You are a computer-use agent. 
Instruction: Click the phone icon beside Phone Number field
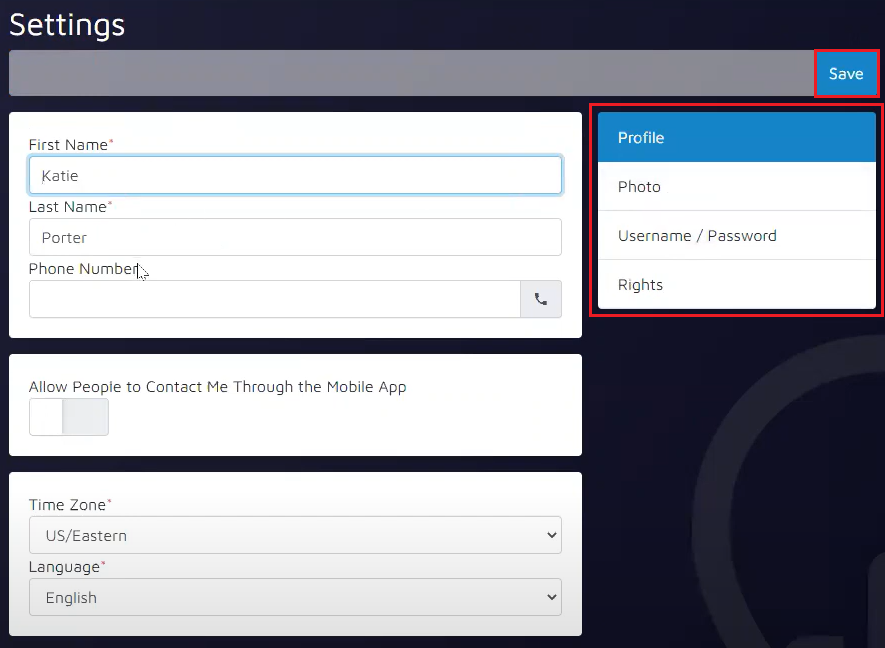pos(541,299)
